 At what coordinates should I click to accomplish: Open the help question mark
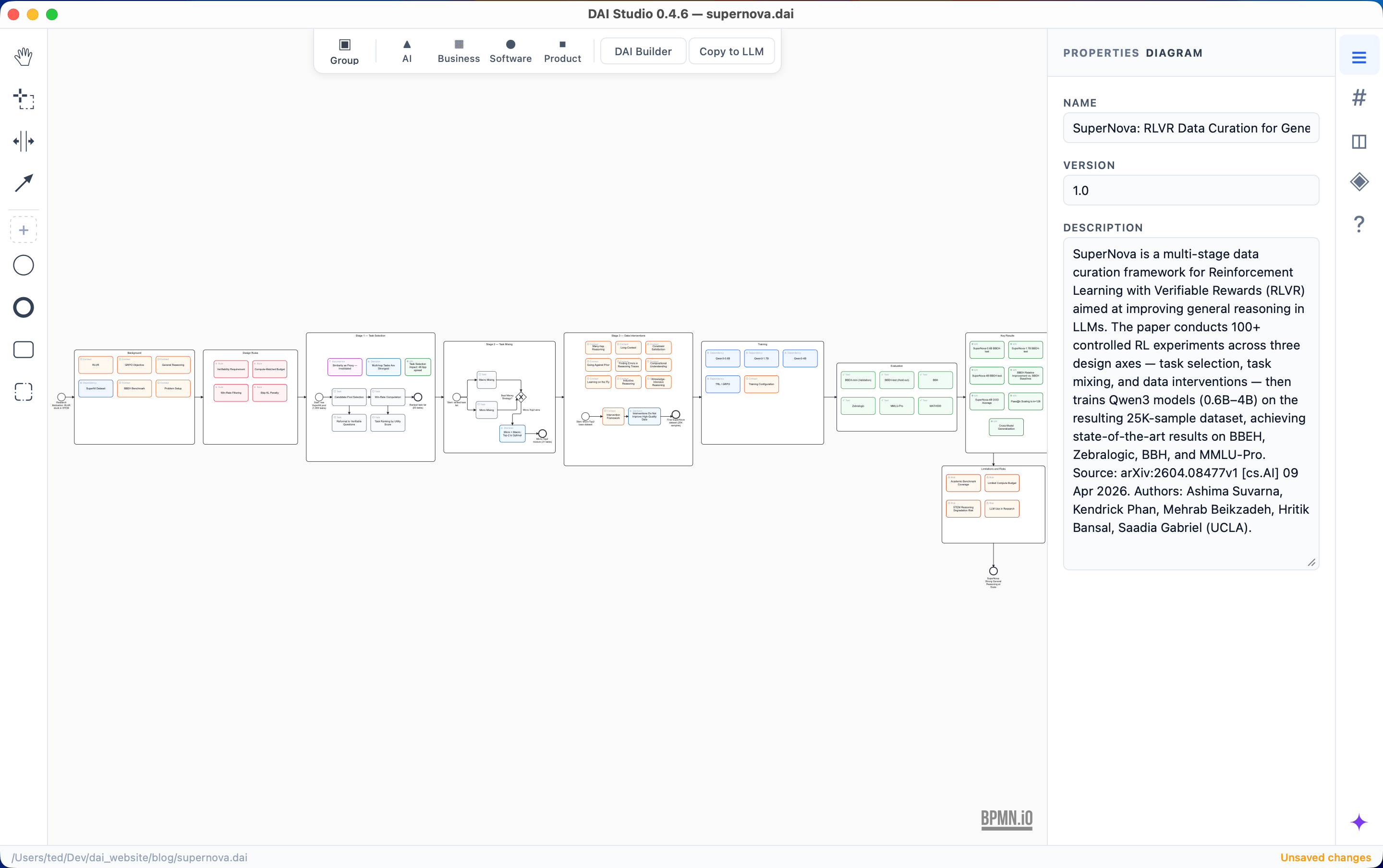[1359, 224]
